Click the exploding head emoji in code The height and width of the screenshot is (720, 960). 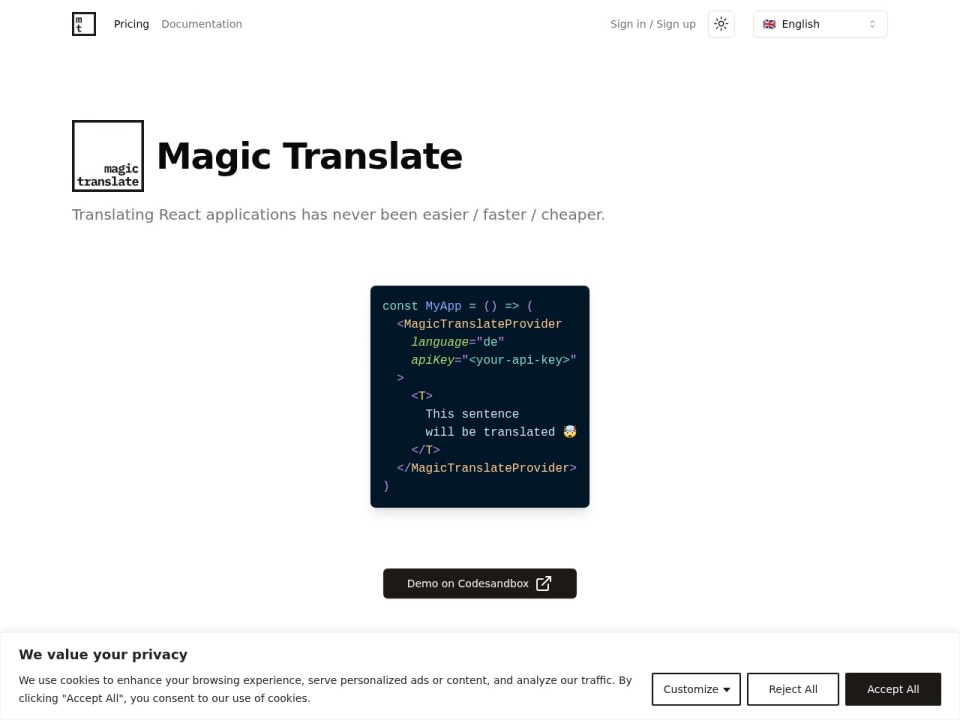tap(569, 432)
